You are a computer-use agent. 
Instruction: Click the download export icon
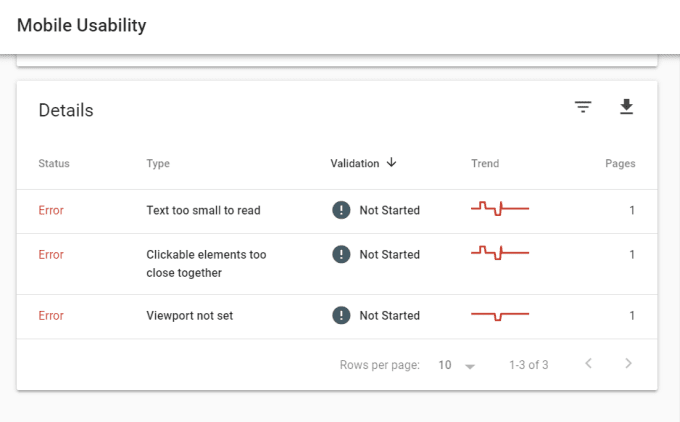[627, 107]
